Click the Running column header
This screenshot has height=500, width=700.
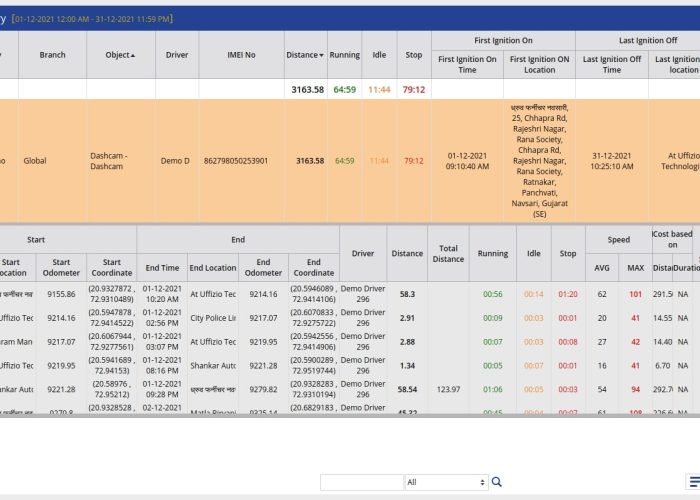click(345, 55)
